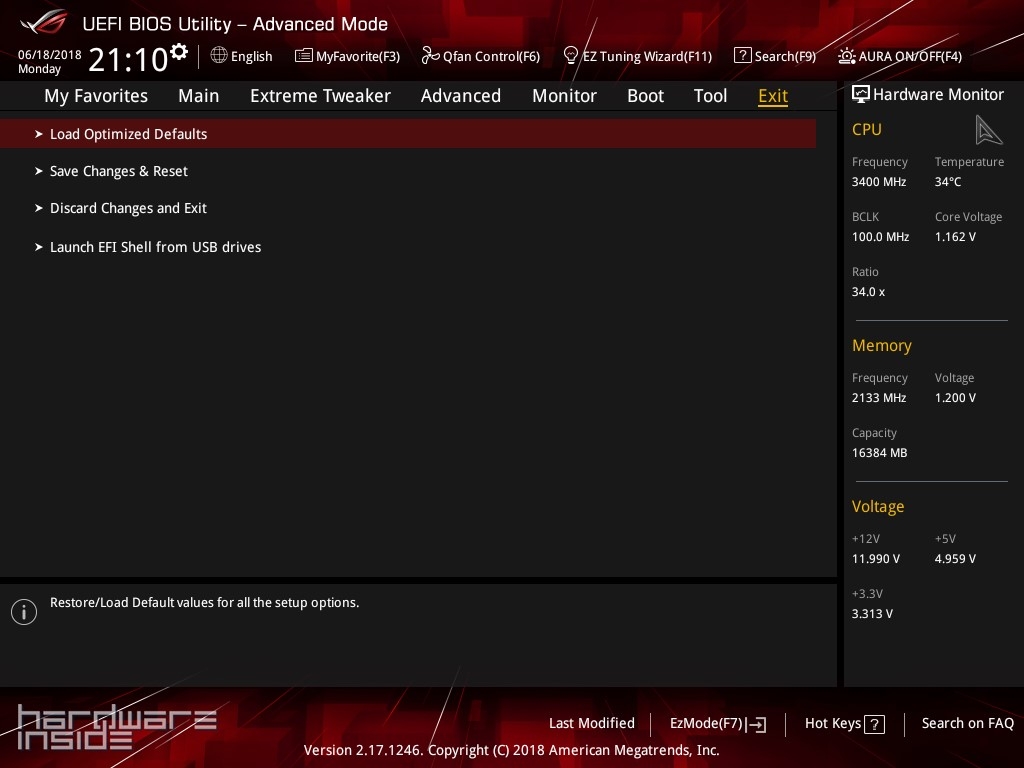Click the BCLK value 100.0 MHz
The width and height of the screenshot is (1024, 768).
(x=880, y=237)
